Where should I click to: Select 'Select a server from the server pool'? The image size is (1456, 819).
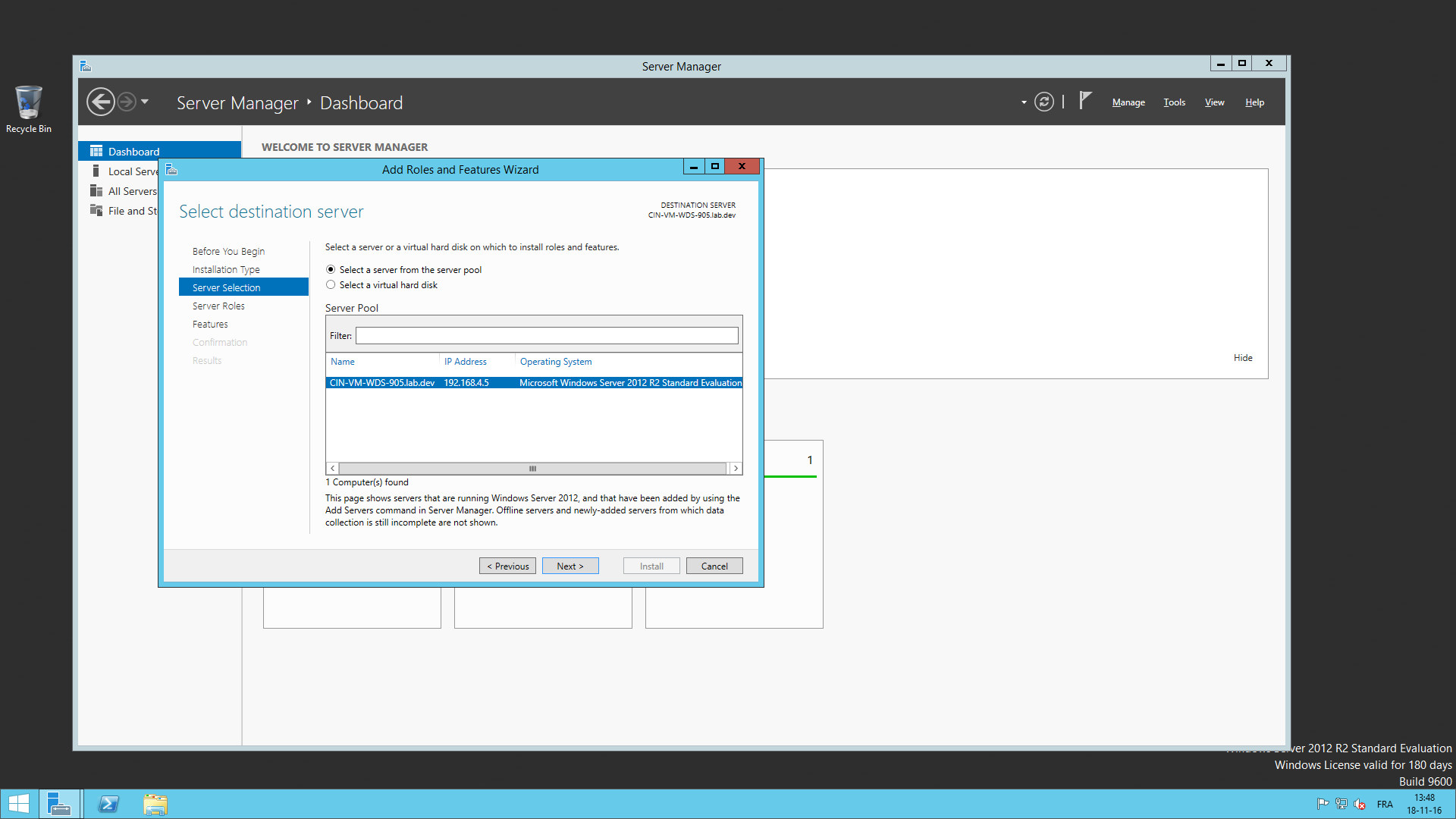tap(331, 269)
